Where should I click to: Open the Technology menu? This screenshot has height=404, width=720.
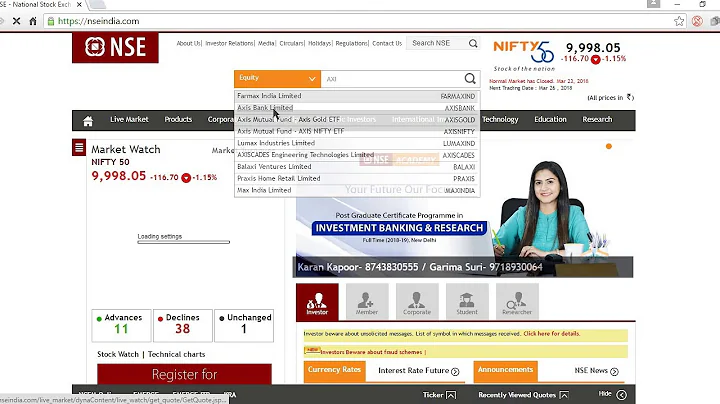tap(500, 119)
